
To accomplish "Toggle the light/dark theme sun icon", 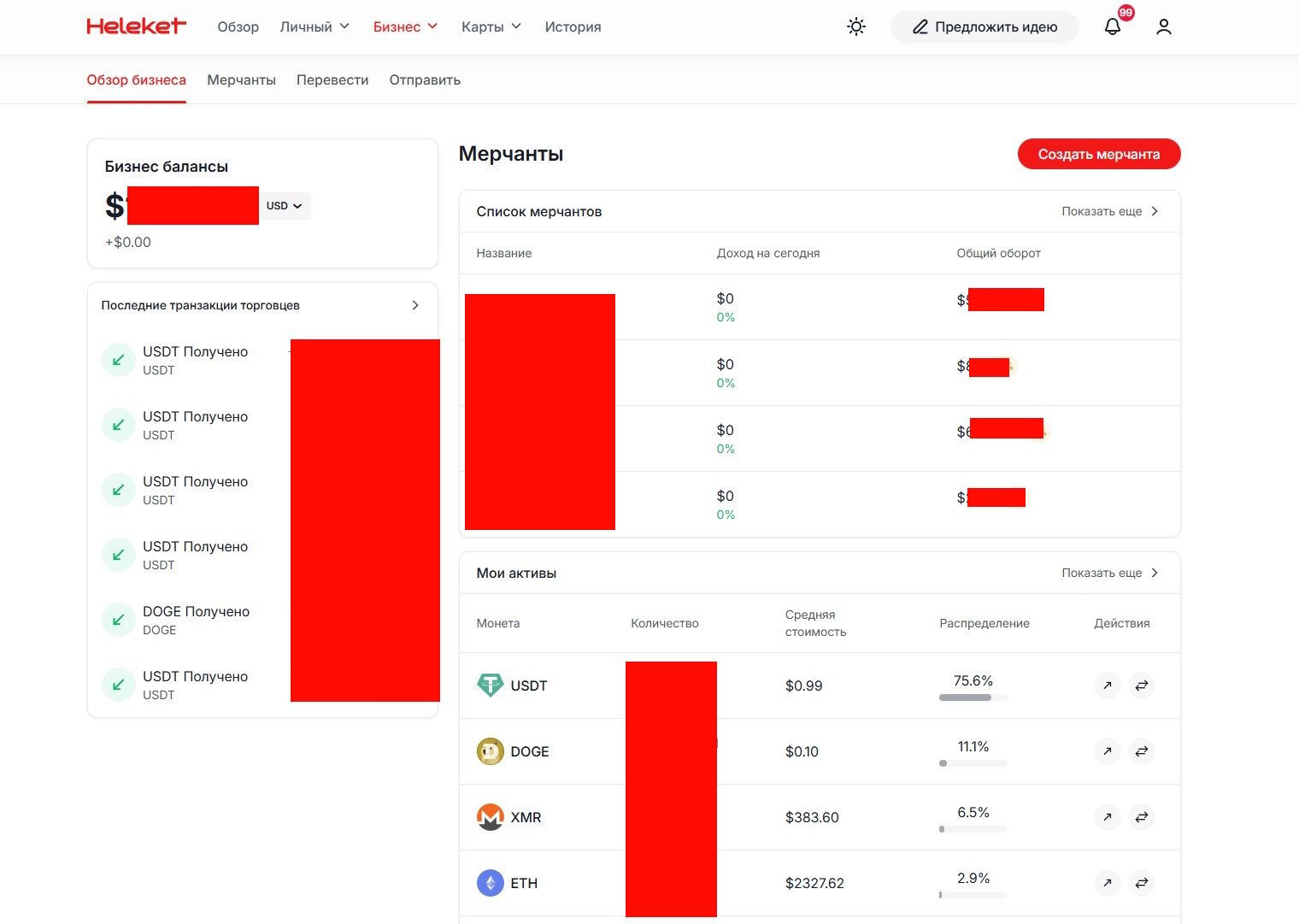I will coord(855,26).
